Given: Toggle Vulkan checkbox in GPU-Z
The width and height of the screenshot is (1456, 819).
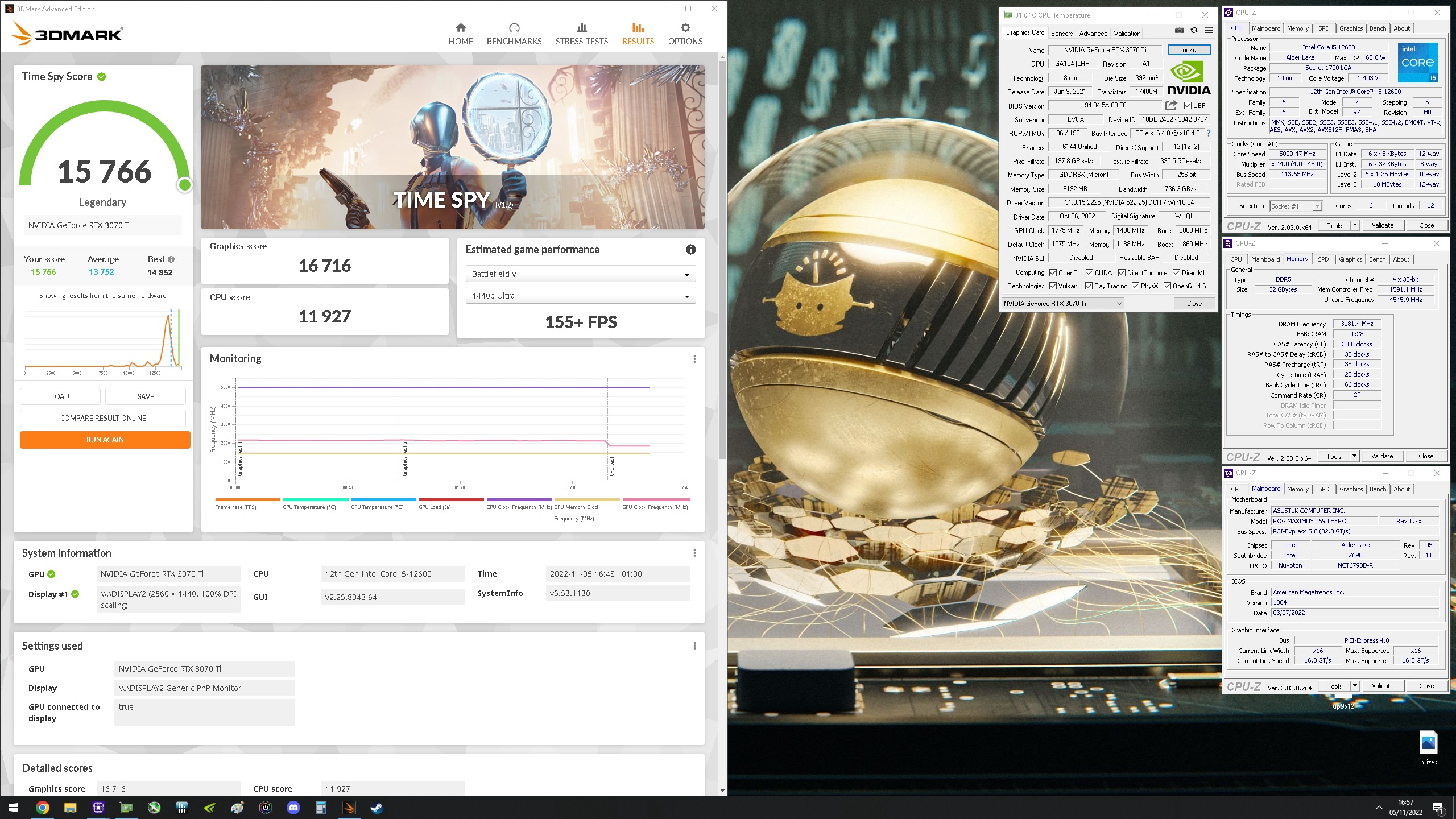Looking at the screenshot, I should click(1053, 286).
